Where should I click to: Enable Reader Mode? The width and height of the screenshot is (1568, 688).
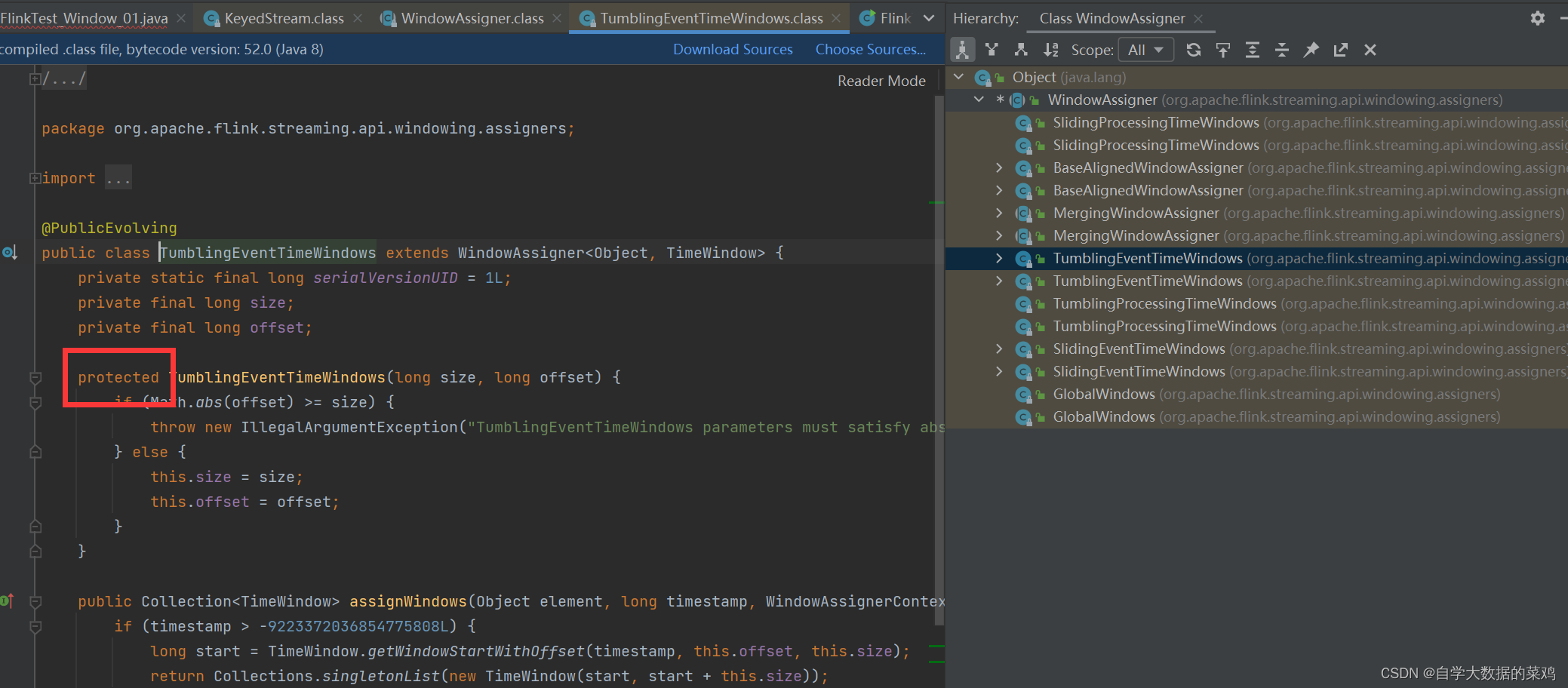[x=881, y=81]
